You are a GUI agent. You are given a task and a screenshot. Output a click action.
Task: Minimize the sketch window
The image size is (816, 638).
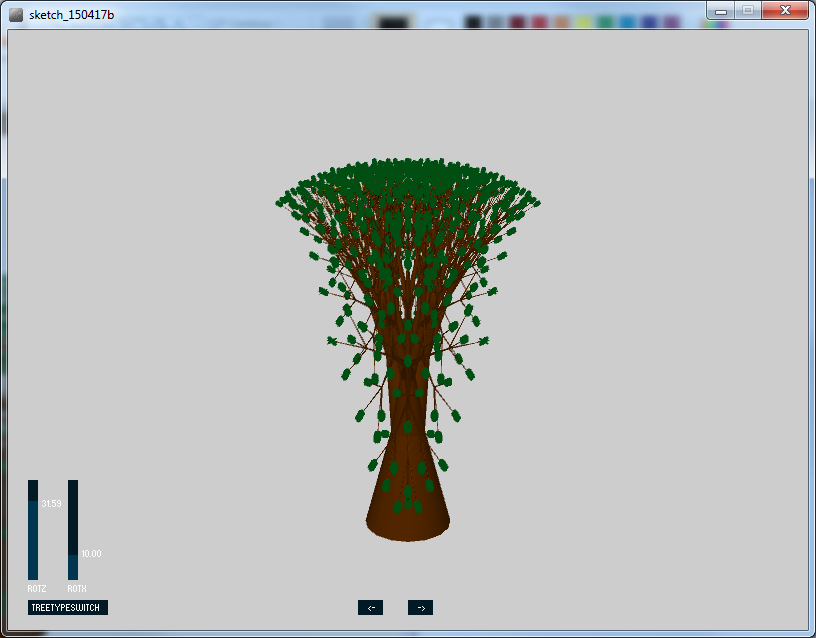click(x=721, y=10)
